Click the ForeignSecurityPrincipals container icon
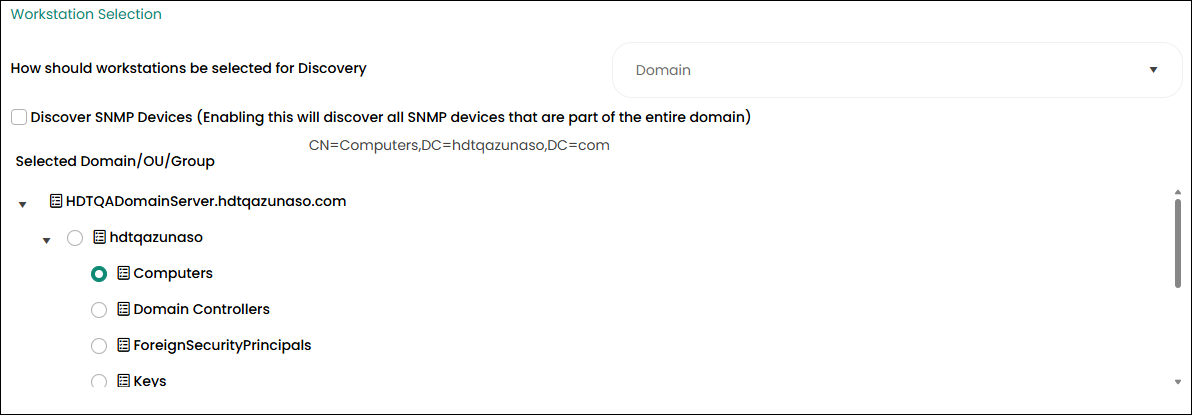This screenshot has height=415, width=1192. [x=124, y=345]
